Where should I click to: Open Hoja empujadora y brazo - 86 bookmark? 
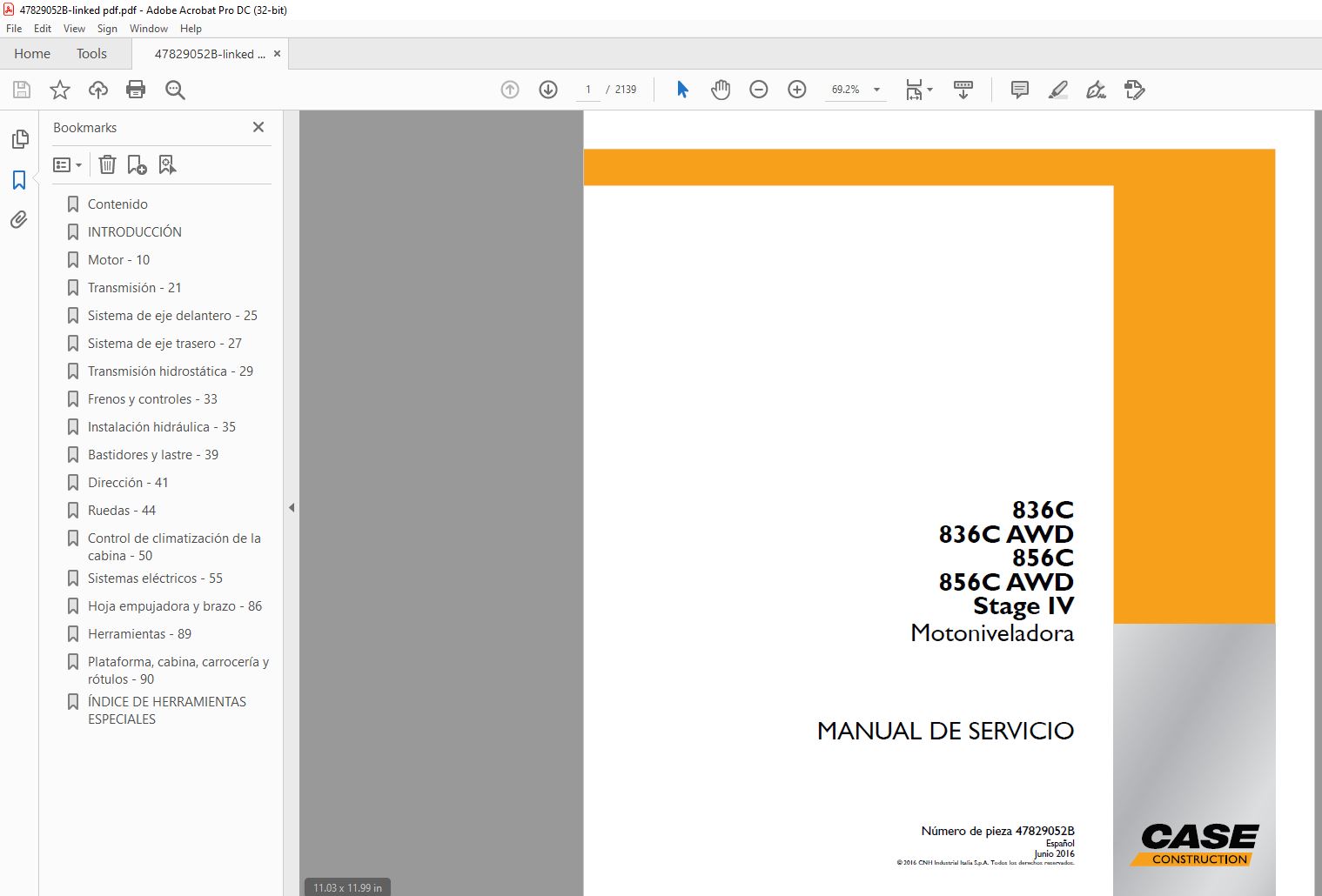[x=175, y=606]
